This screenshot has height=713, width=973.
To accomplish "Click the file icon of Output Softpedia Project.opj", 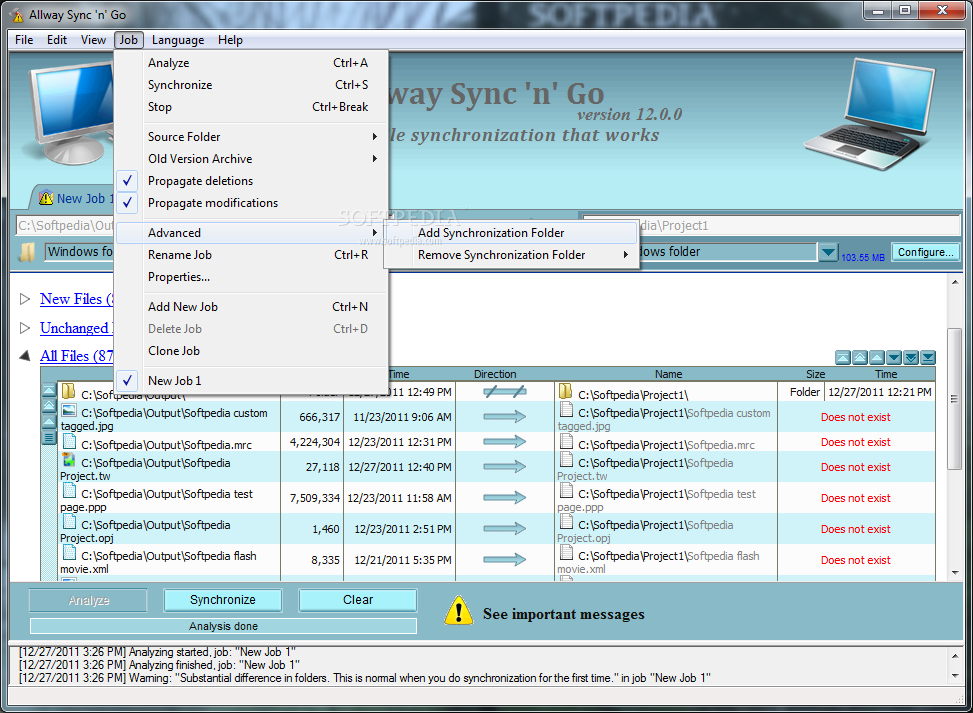I will pyautogui.click(x=69, y=522).
